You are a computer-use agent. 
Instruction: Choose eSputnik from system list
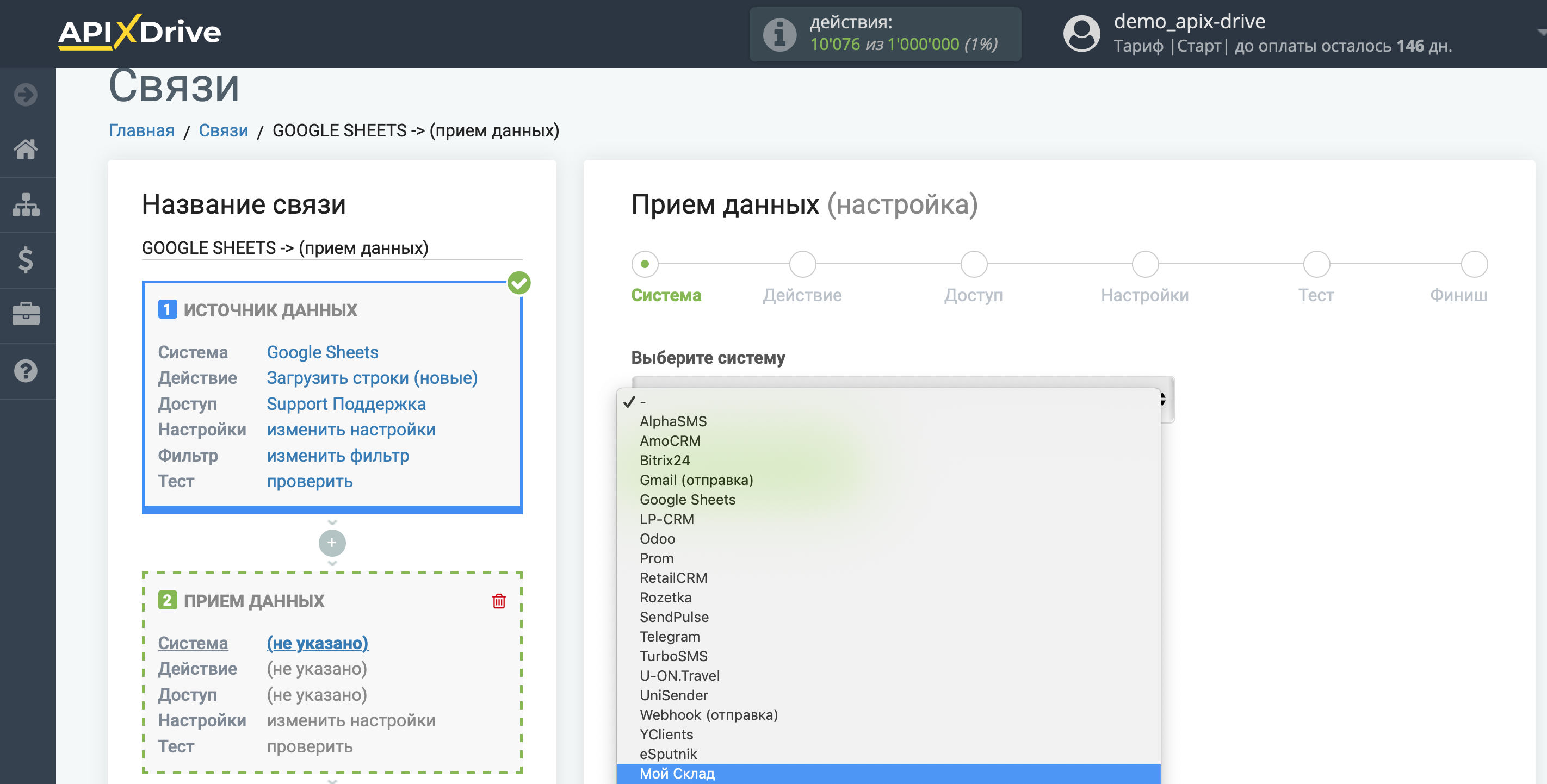coord(888,754)
